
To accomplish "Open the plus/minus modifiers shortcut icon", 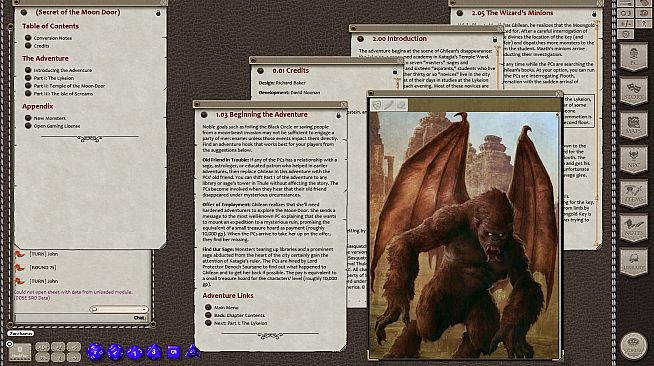I will click(x=626, y=24).
